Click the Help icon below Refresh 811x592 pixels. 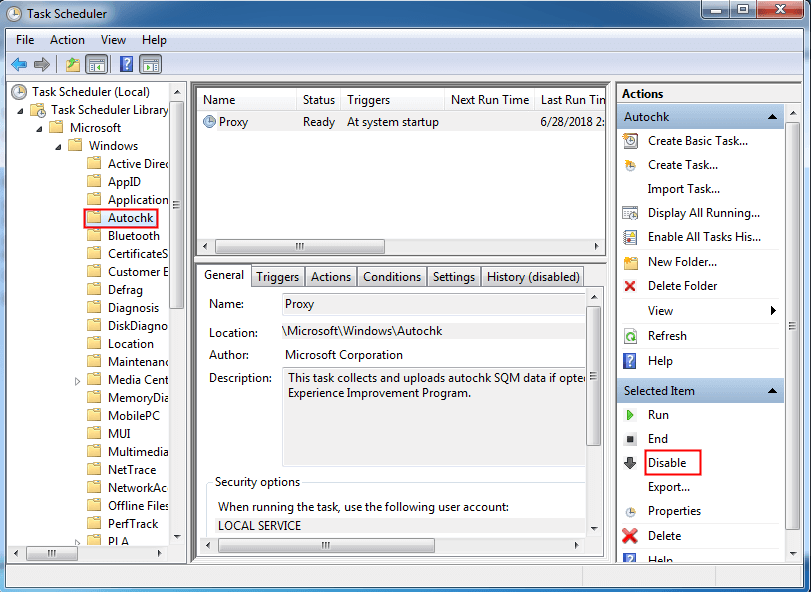(x=629, y=361)
